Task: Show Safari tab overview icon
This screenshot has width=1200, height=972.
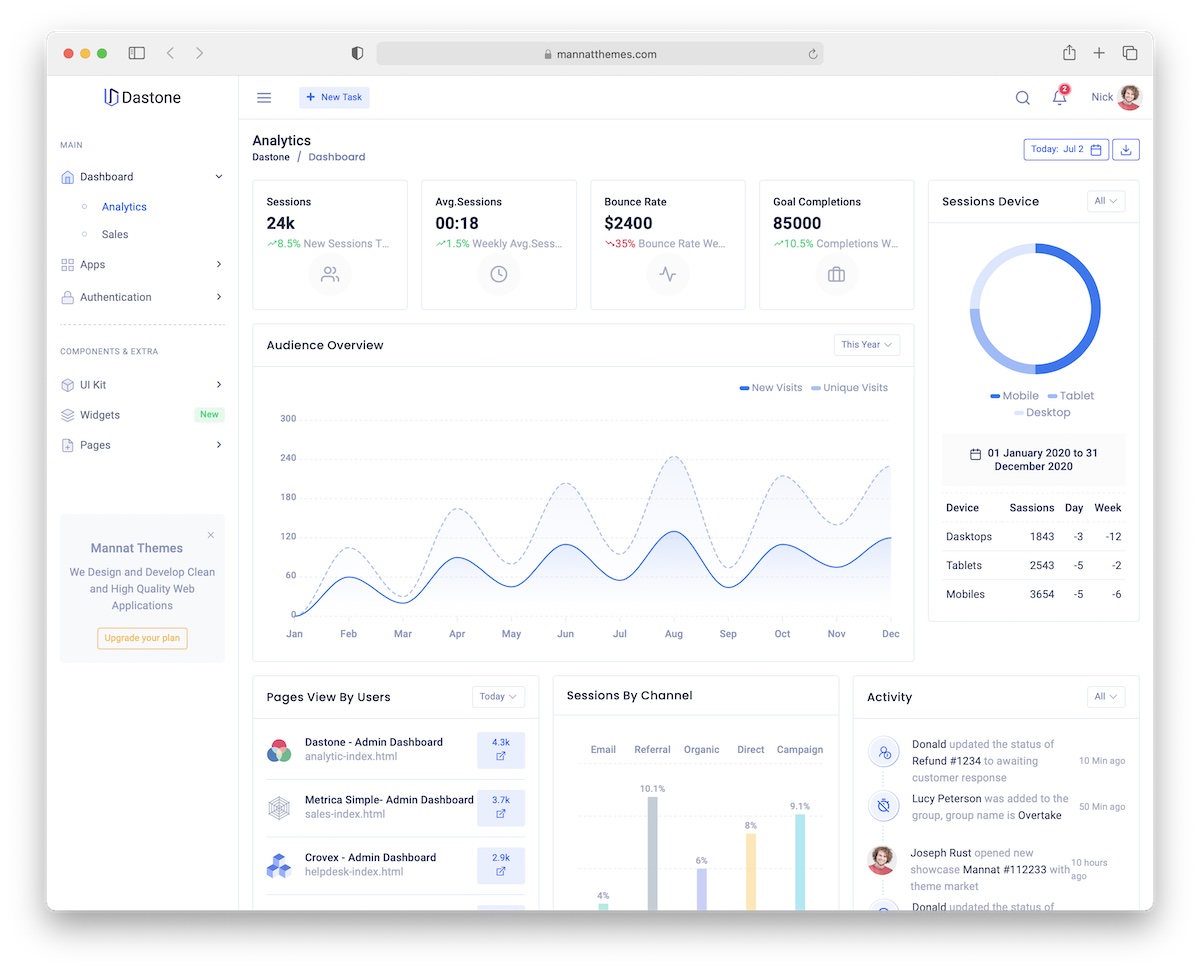Action: point(1130,53)
